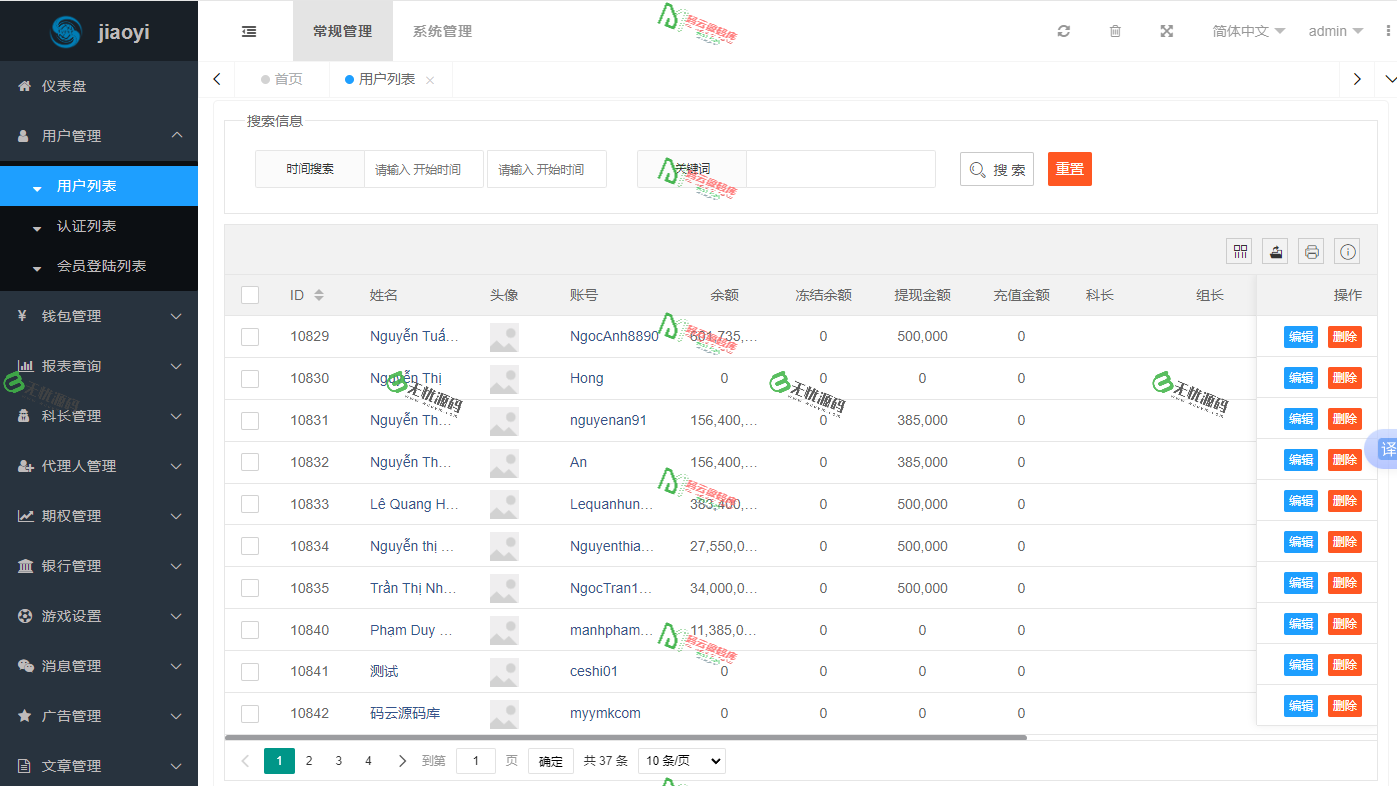Open the 10条/页 page size dropdown
Screen dimensions: 1397x786
[680, 760]
